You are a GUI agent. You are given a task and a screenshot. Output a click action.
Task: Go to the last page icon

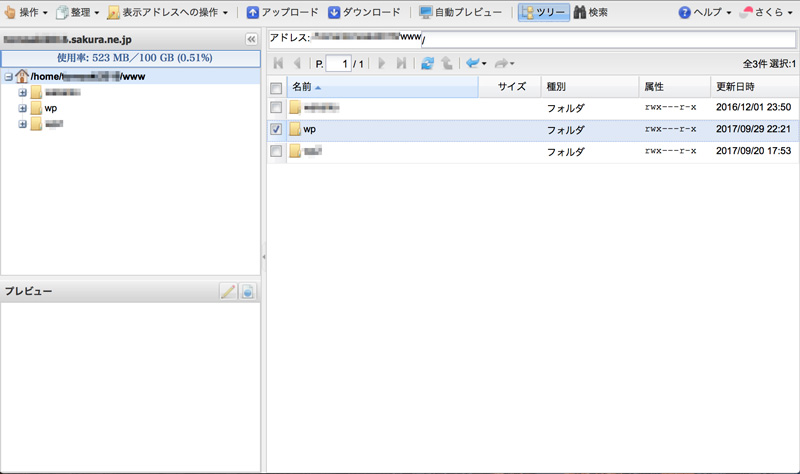tap(402, 63)
